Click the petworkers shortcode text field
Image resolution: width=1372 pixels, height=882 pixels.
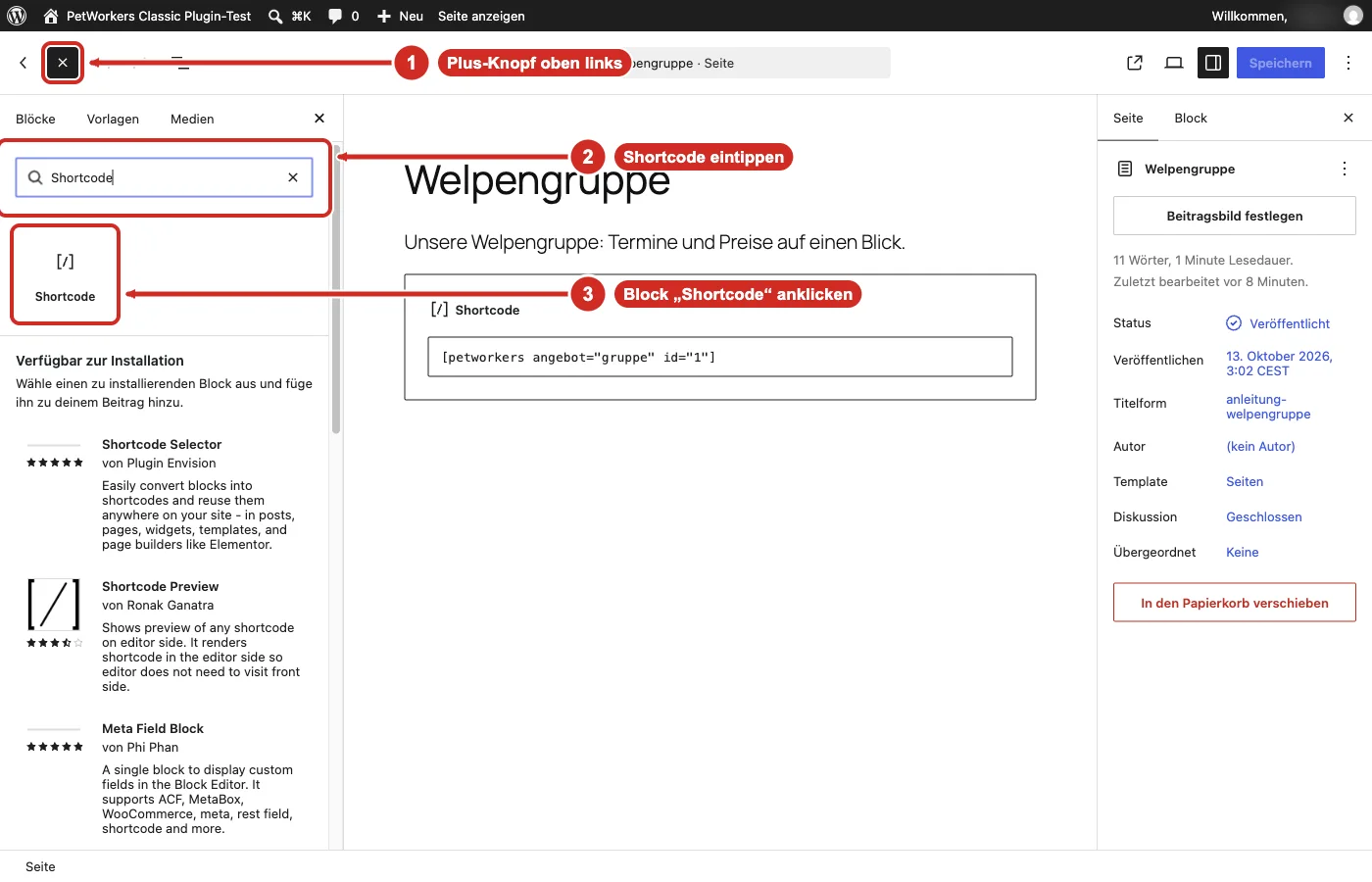click(720, 357)
